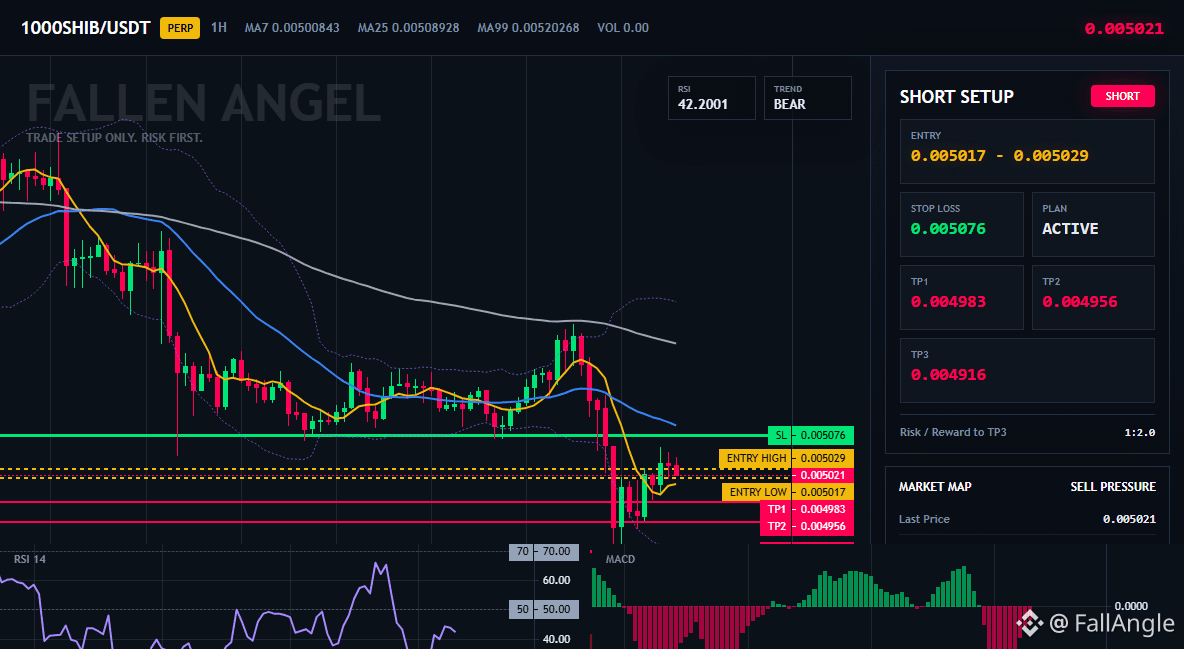Click the MA7 0.00500843 indicator
1184x649 pixels.
(x=292, y=28)
